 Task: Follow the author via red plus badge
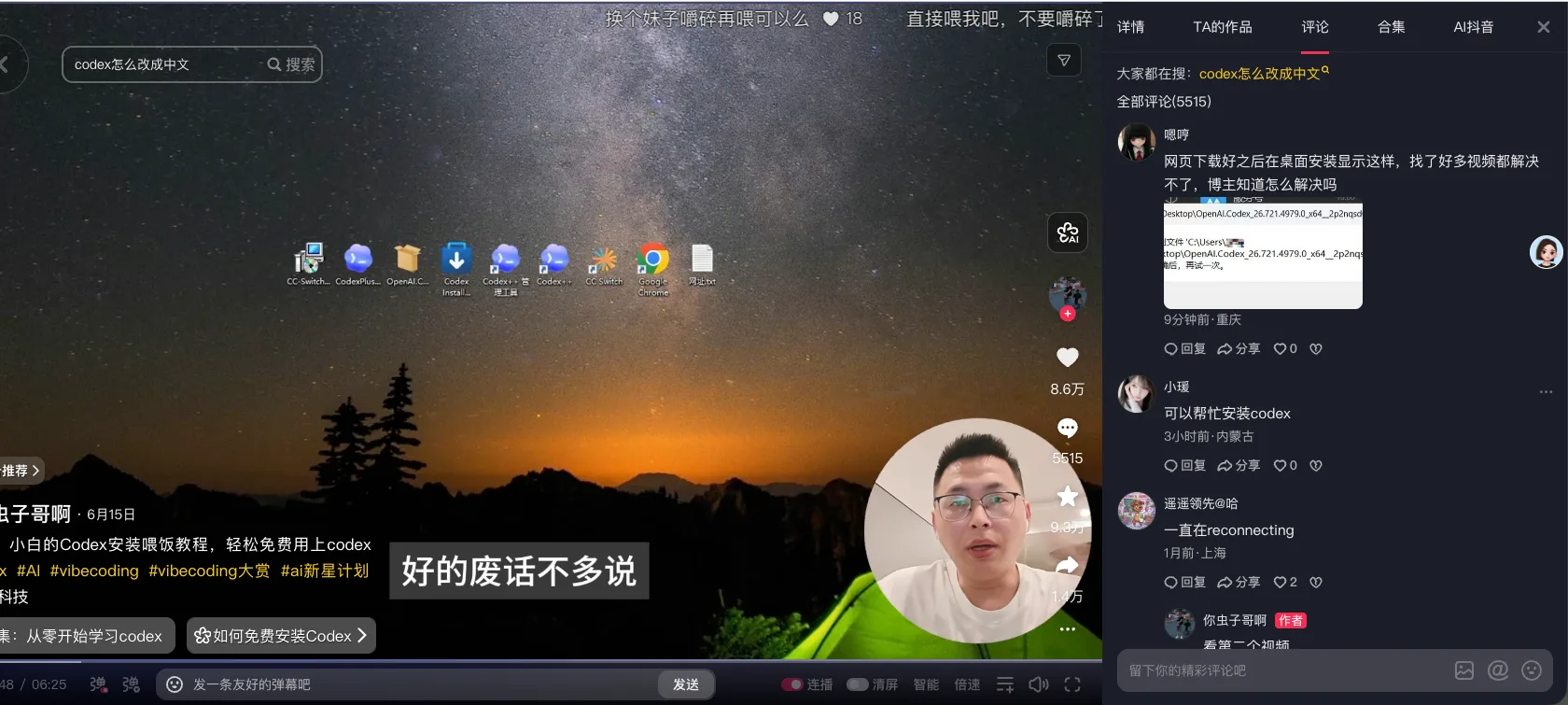[x=1068, y=314]
